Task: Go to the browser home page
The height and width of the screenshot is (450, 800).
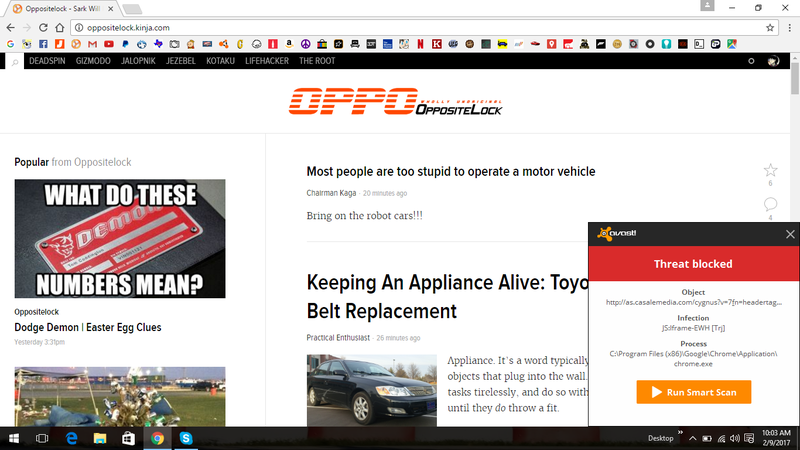Action: pyautogui.click(x=60, y=28)
